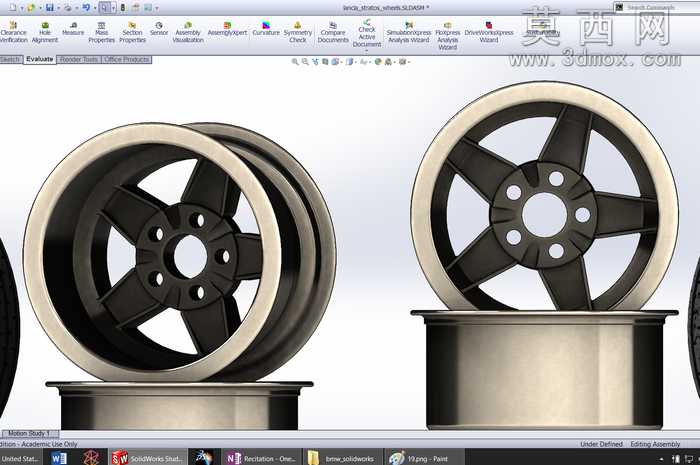Switch to the Render Tools tab

coord(79,59)
